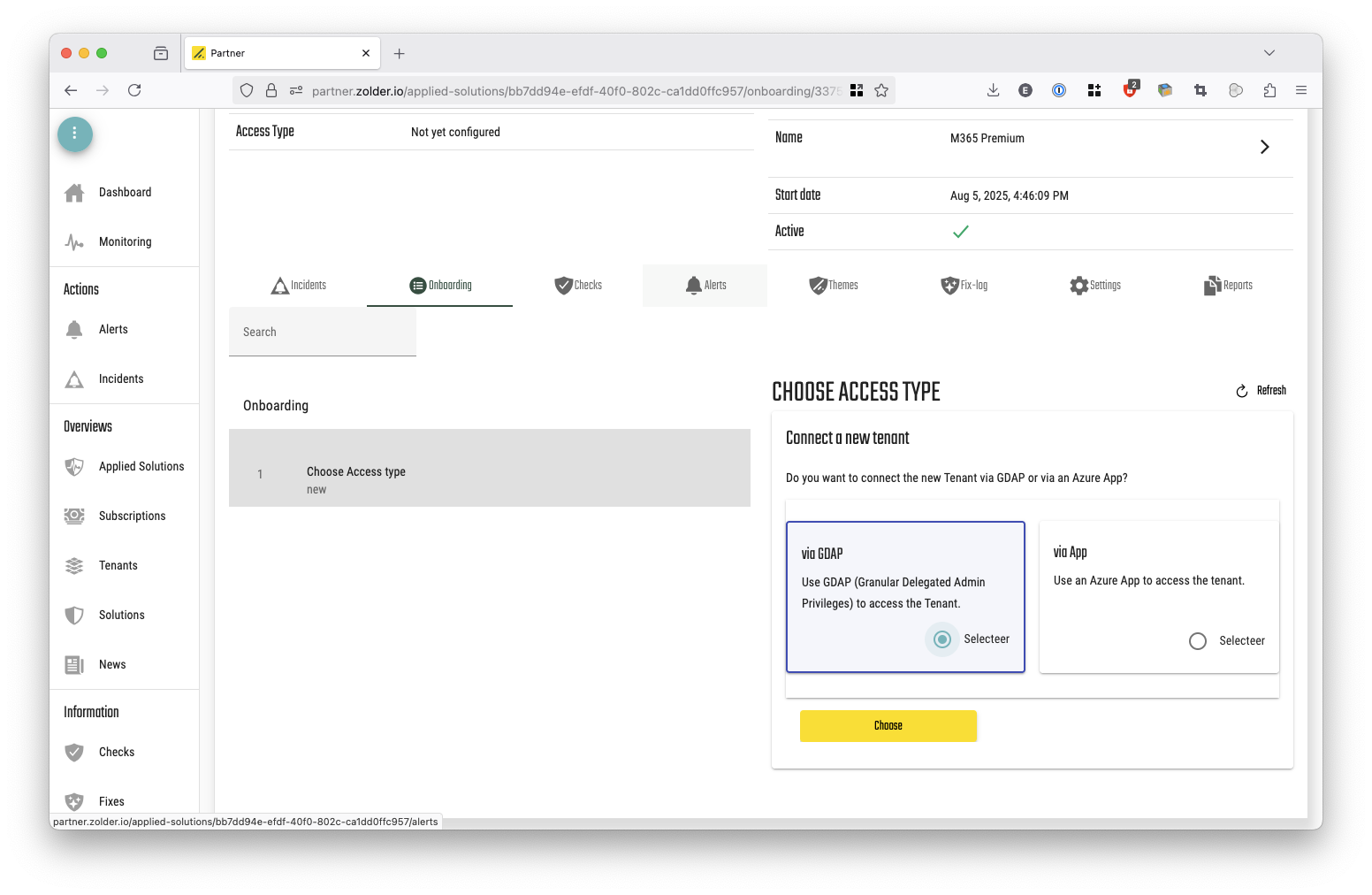Open Subscriptions in the sidebar
The width and height of the screenshot is (1372, 895).
[132, 516]
